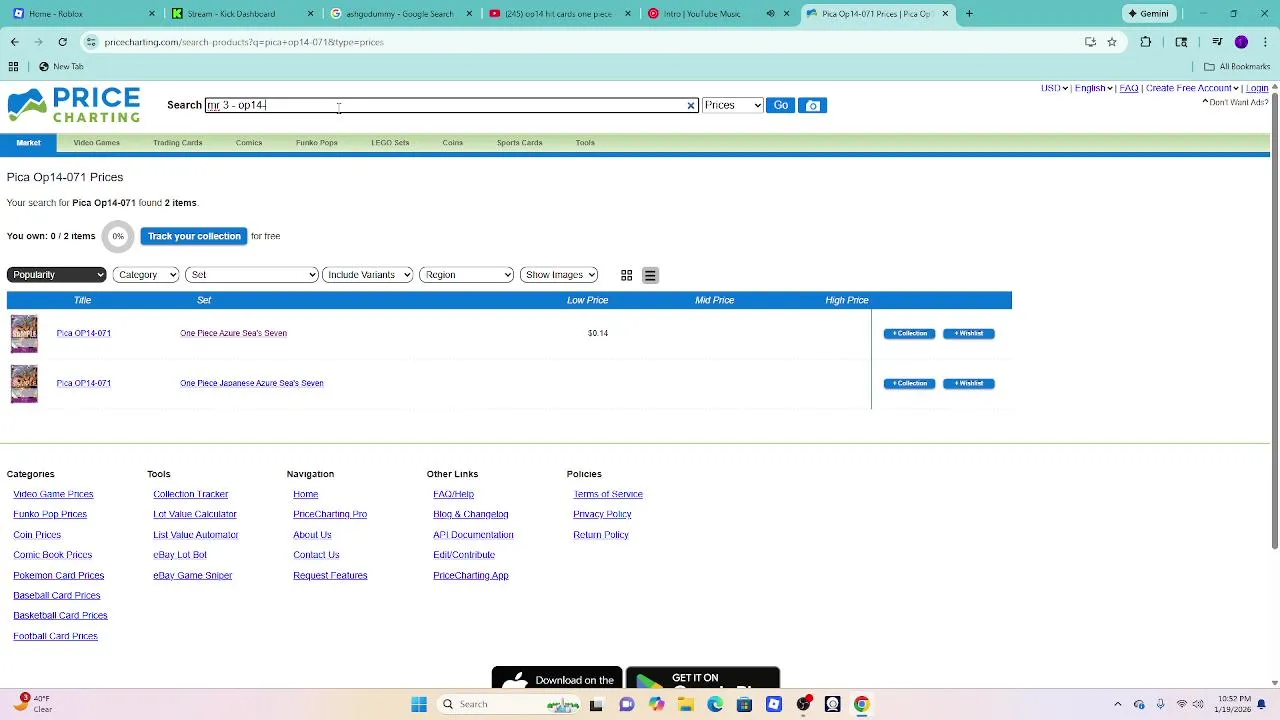Open a new browser tab with plus

[969, 14]
